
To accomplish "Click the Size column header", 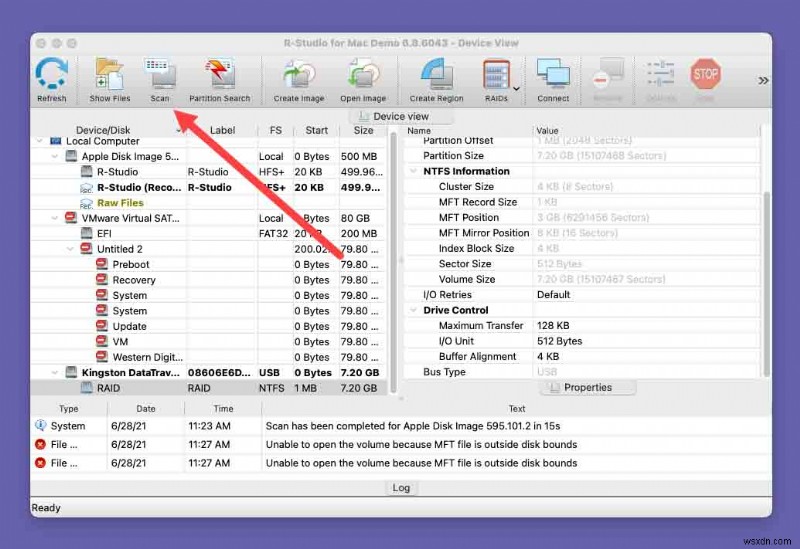I will [363, 130].
